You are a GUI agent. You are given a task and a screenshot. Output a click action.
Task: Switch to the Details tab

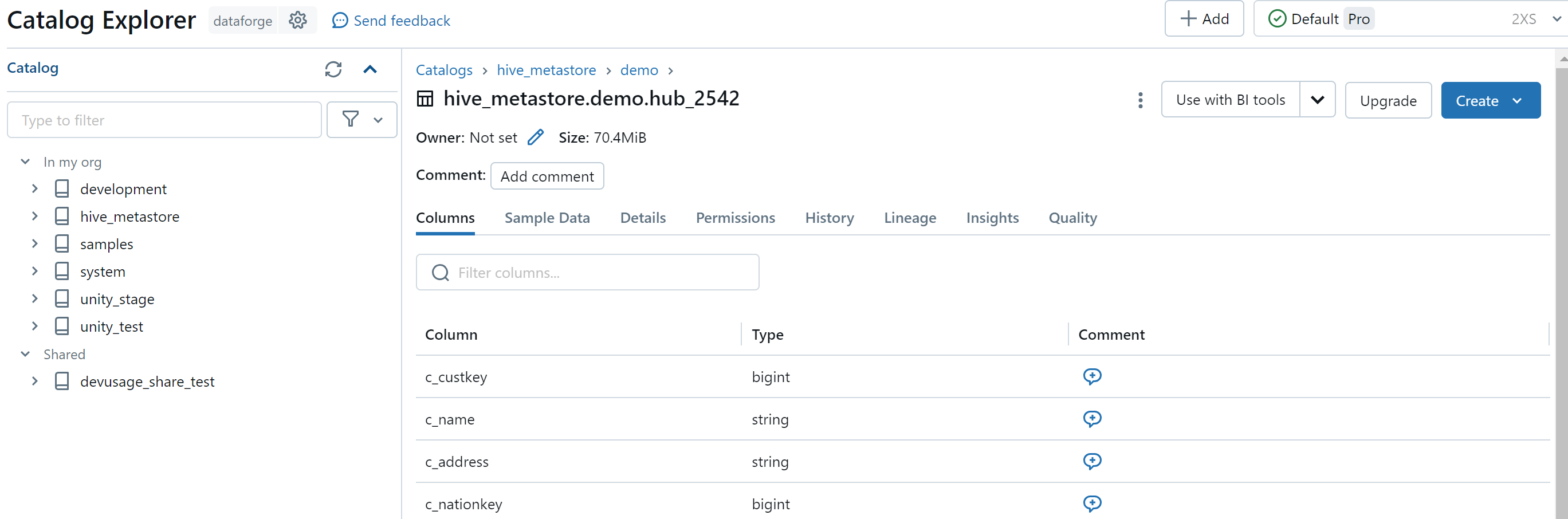(x=643, y=218)
